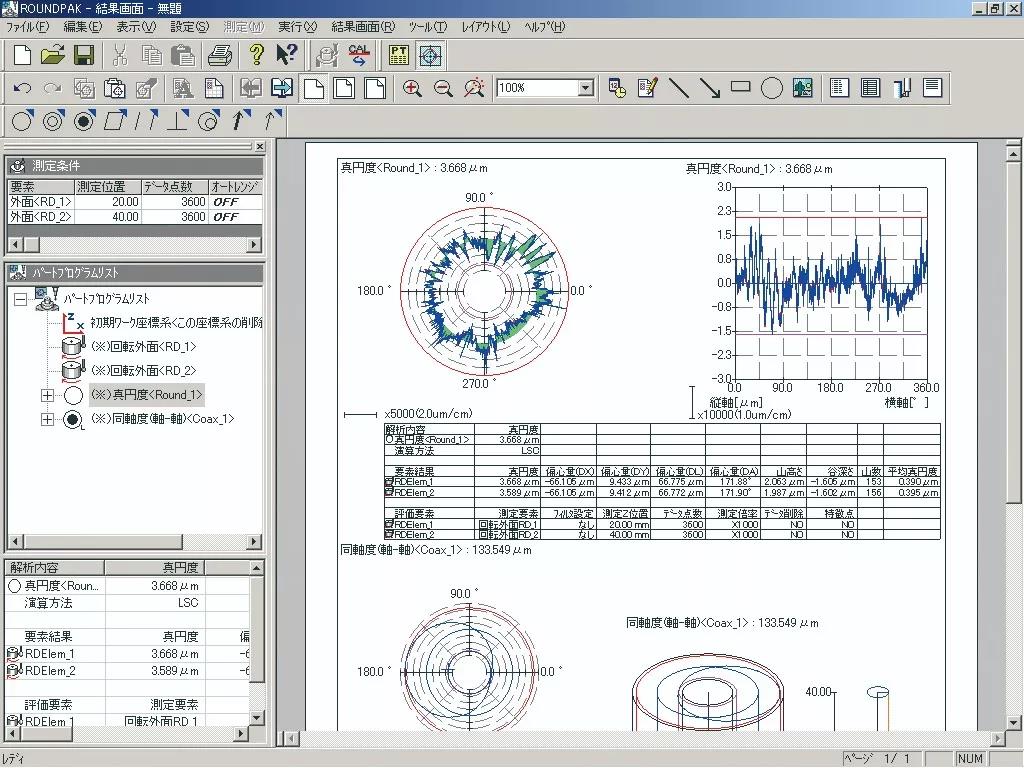Click the Zoom In magnifier icon
This screenshot has height=768, width=1024.
(x=412, y=88)
